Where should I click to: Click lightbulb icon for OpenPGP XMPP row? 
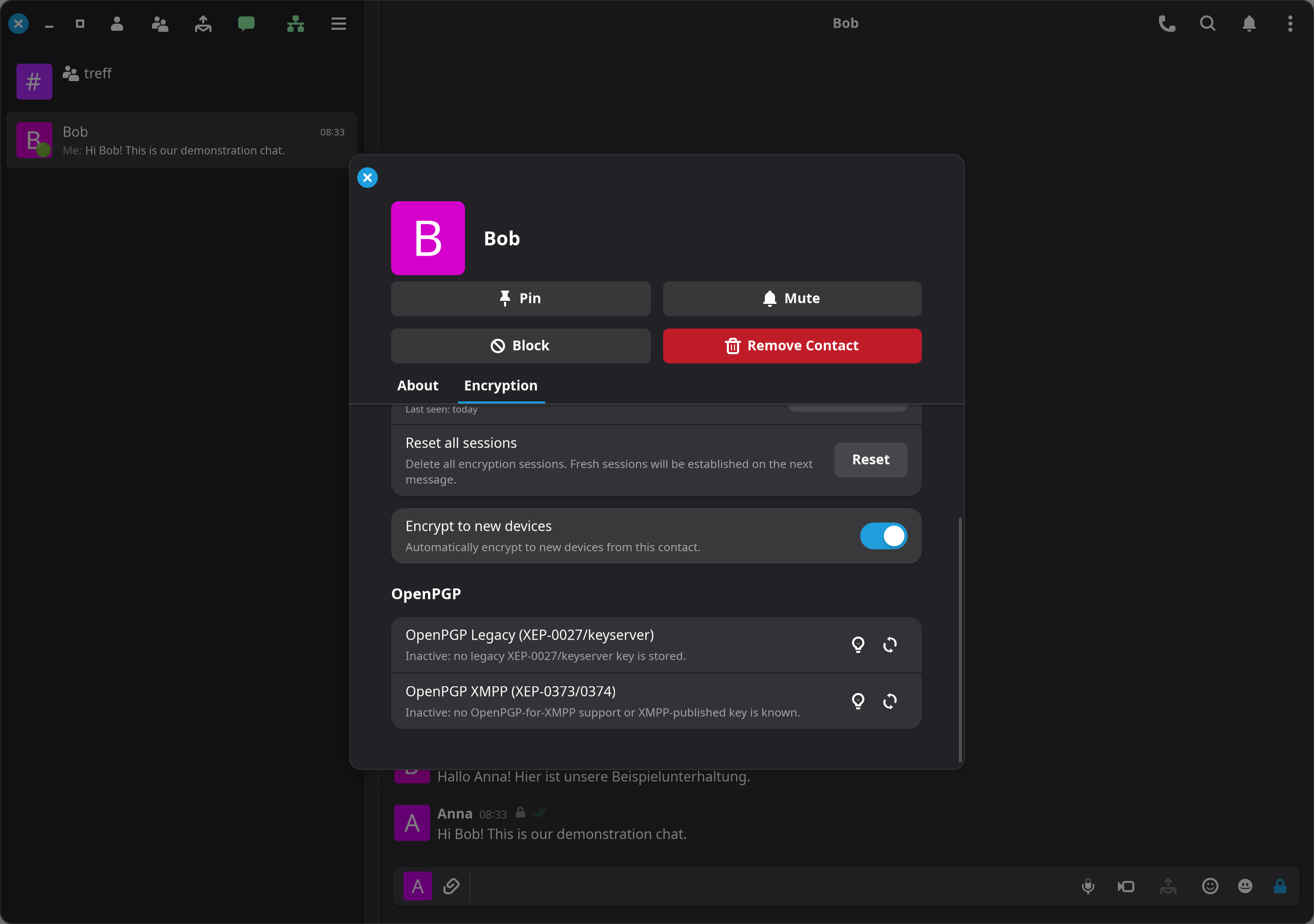click(858, 701)
